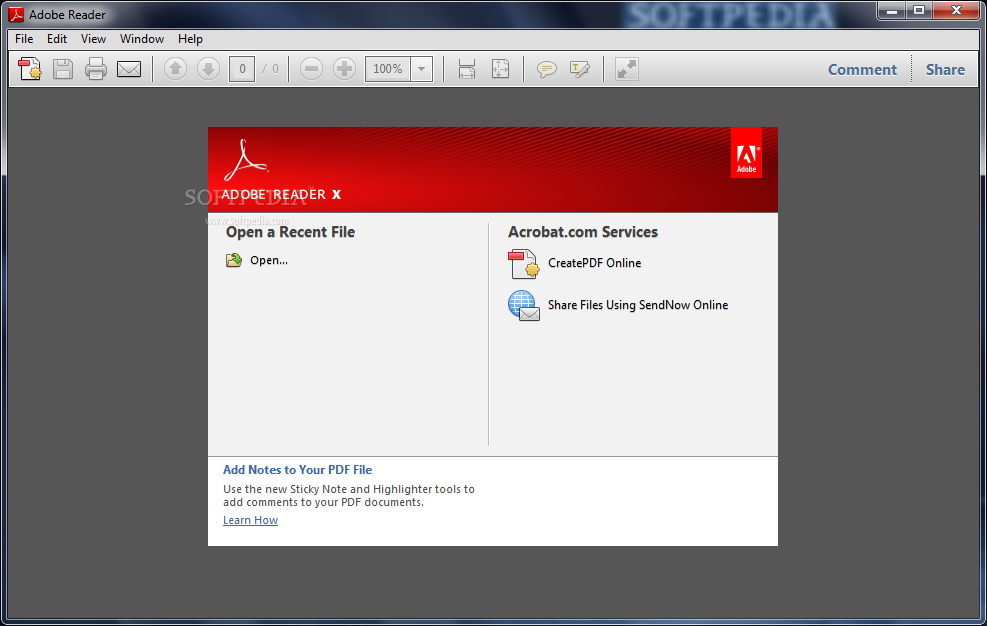Go to the next page

(208, 68)
